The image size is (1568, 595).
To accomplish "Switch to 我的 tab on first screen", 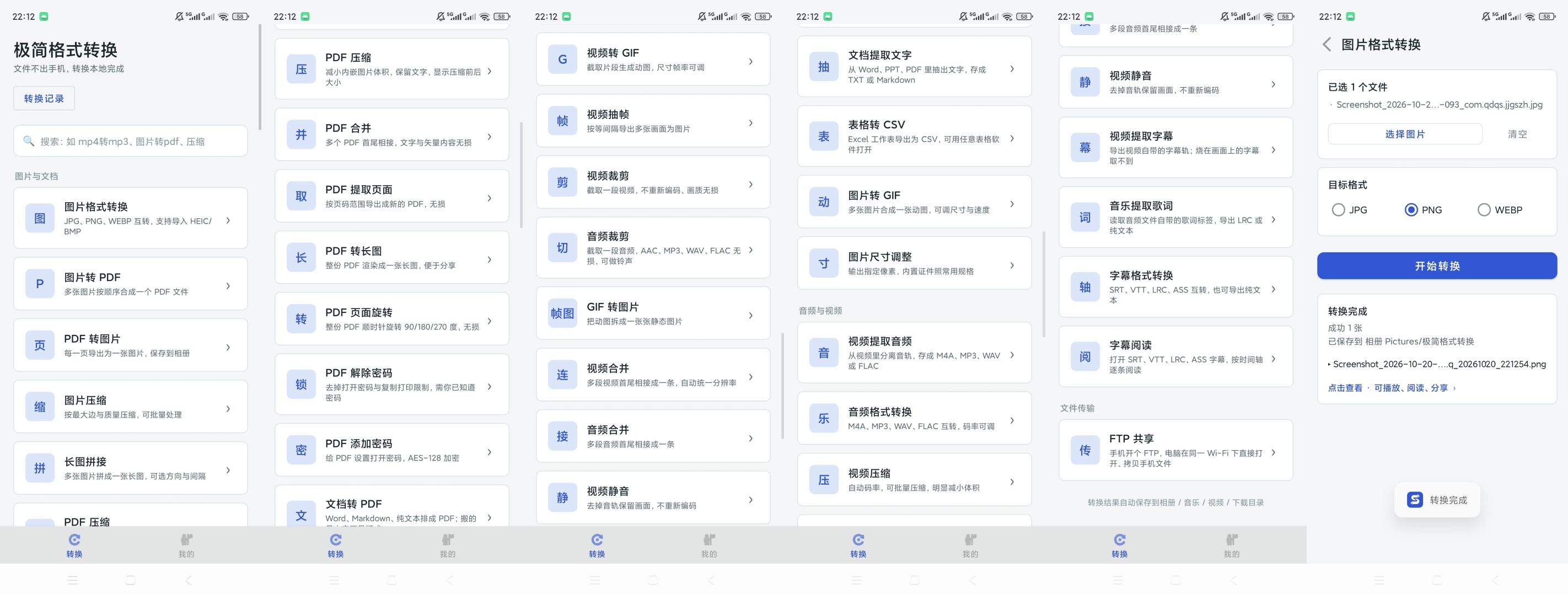I will pos(186,546).
